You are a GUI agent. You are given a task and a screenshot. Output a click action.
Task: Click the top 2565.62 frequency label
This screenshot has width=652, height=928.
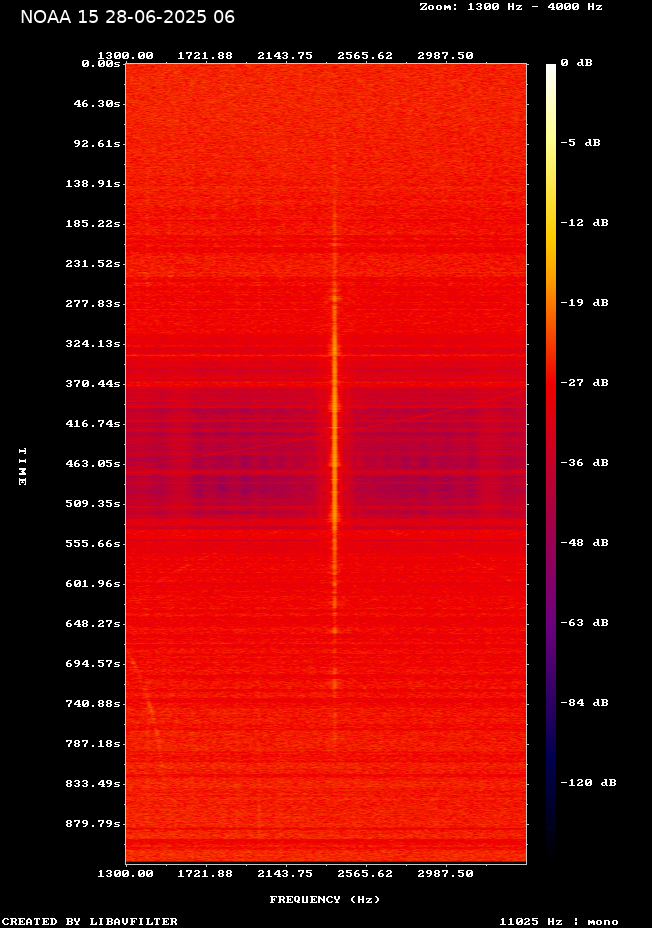pos(365,55)
